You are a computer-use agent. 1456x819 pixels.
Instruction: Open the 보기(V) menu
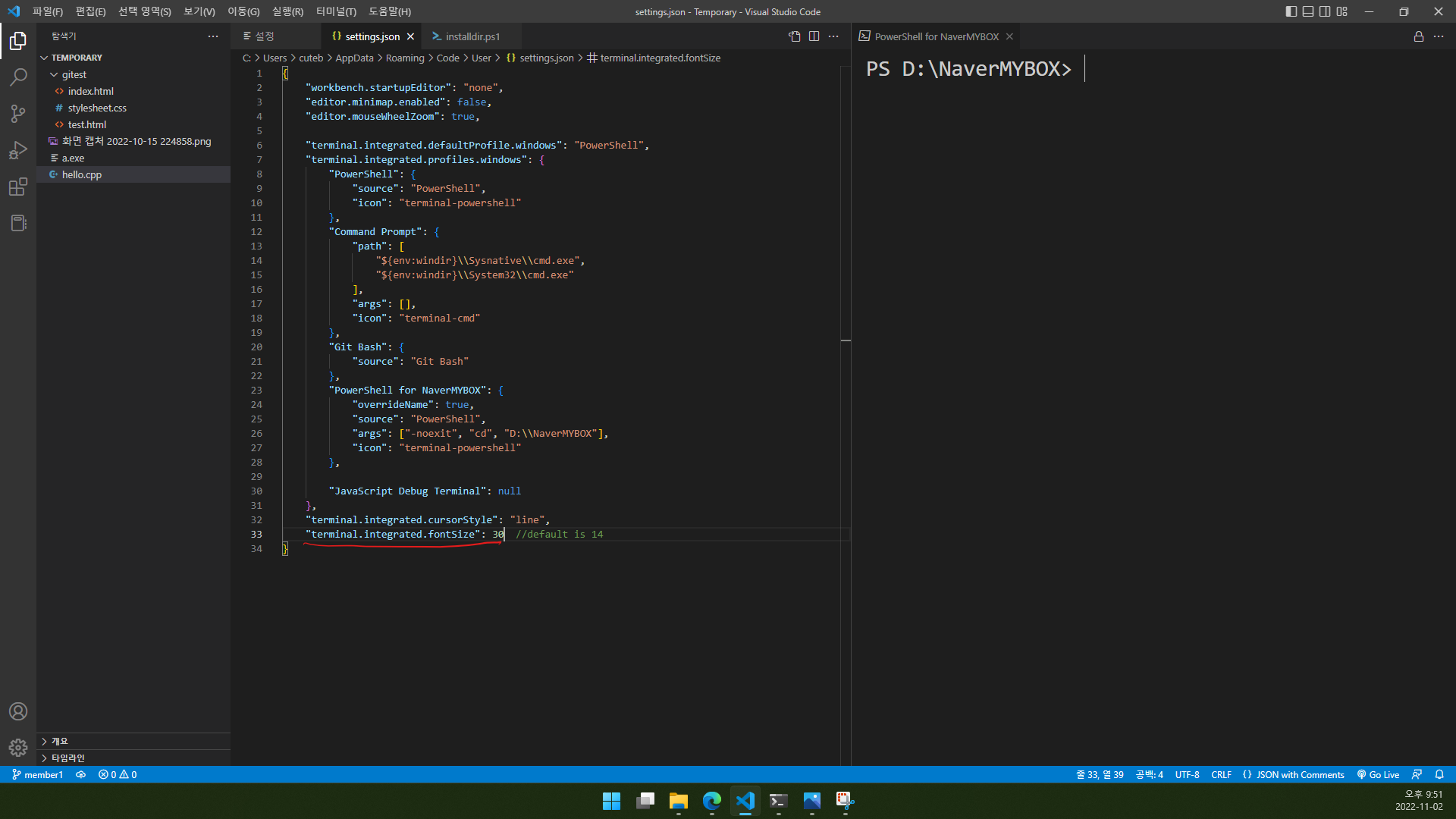pyautogui.click(x=199, y=11)
